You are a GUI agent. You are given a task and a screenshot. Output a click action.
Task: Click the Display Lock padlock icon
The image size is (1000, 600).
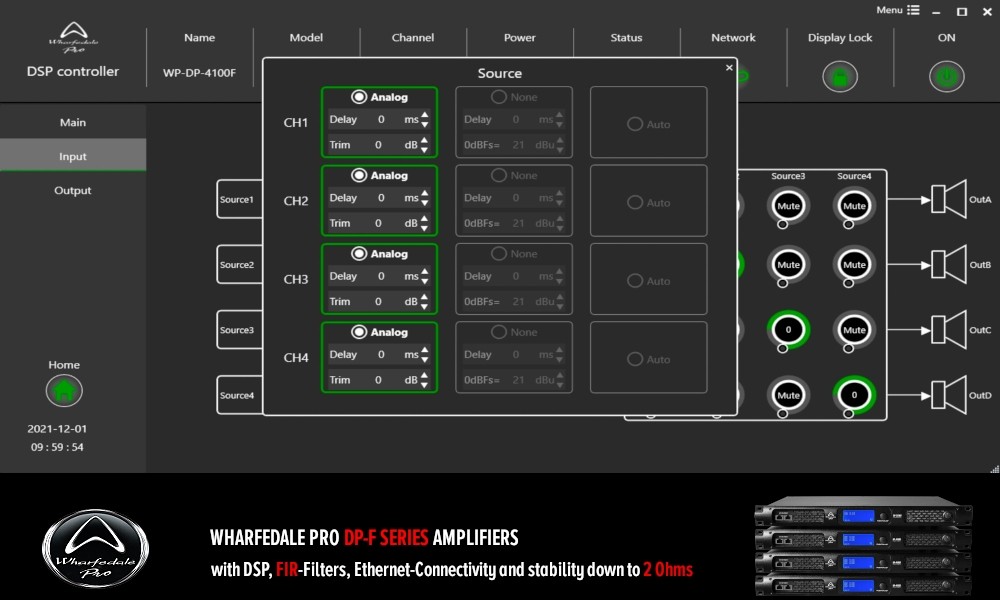pos(839,77)
